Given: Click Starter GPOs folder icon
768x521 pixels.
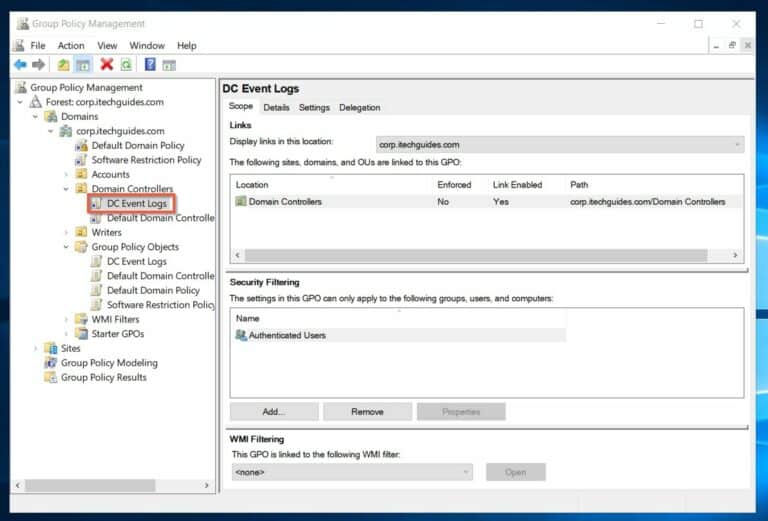Looking at the screenshot, I should click(81, 333).
